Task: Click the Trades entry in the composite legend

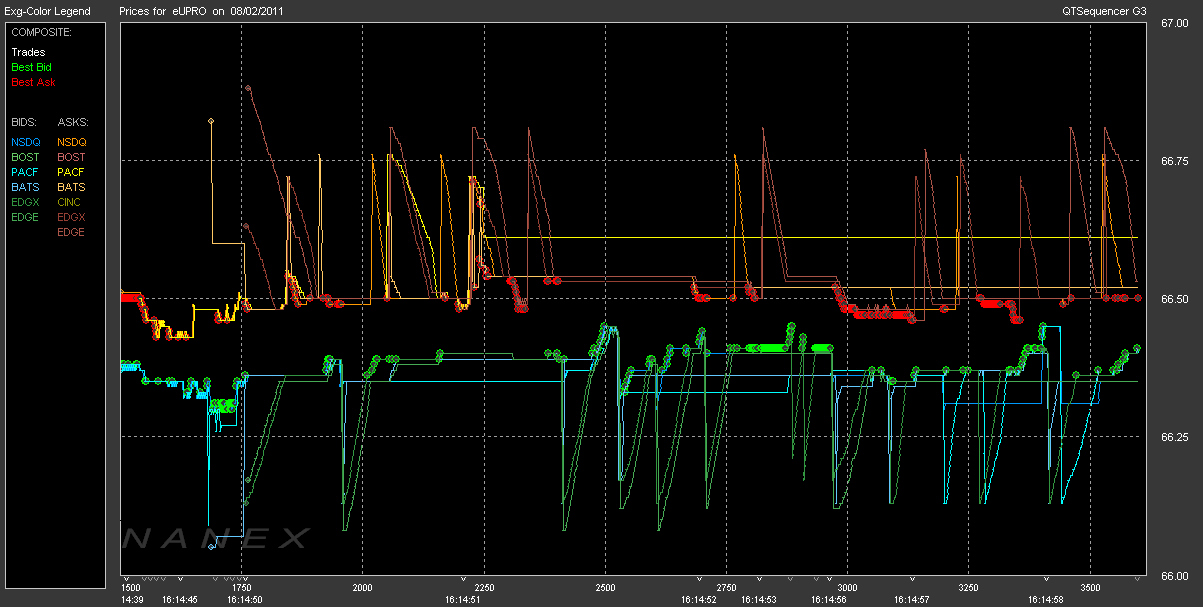Action: coord(27,52)
